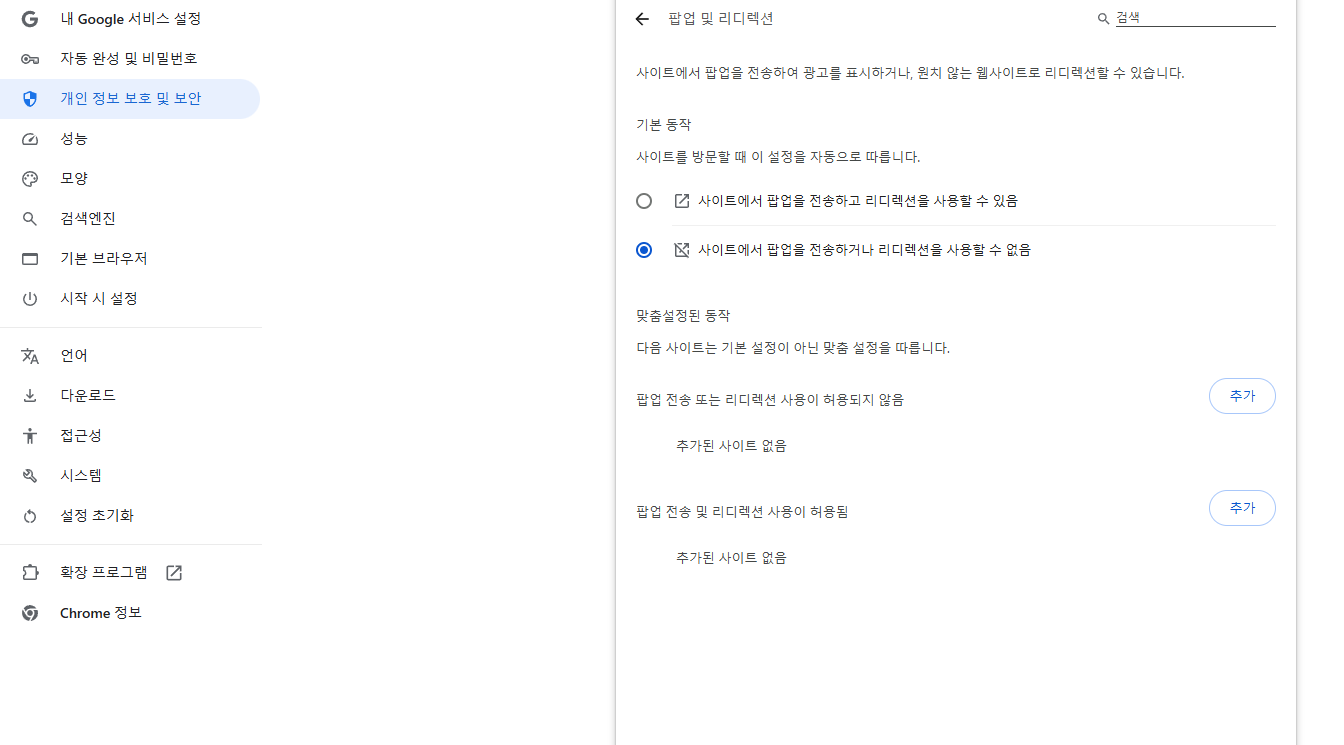Image resolution: width=1344 pixels, height=745 pixels.
Task: Select radio button blocking popups and redirects
Action: (x=644, y=250)
